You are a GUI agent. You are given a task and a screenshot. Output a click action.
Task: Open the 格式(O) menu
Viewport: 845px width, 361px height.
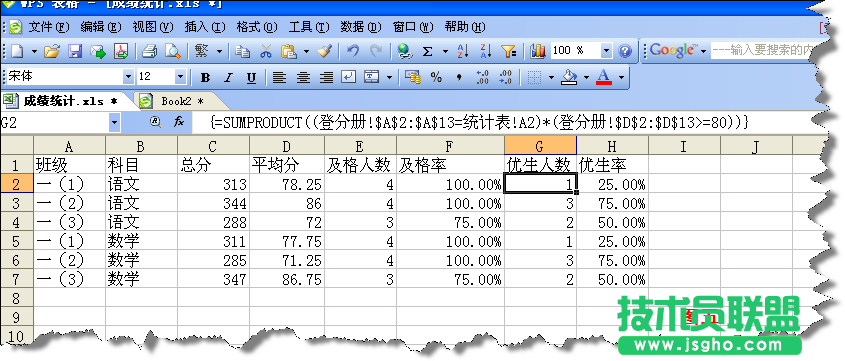257,27
